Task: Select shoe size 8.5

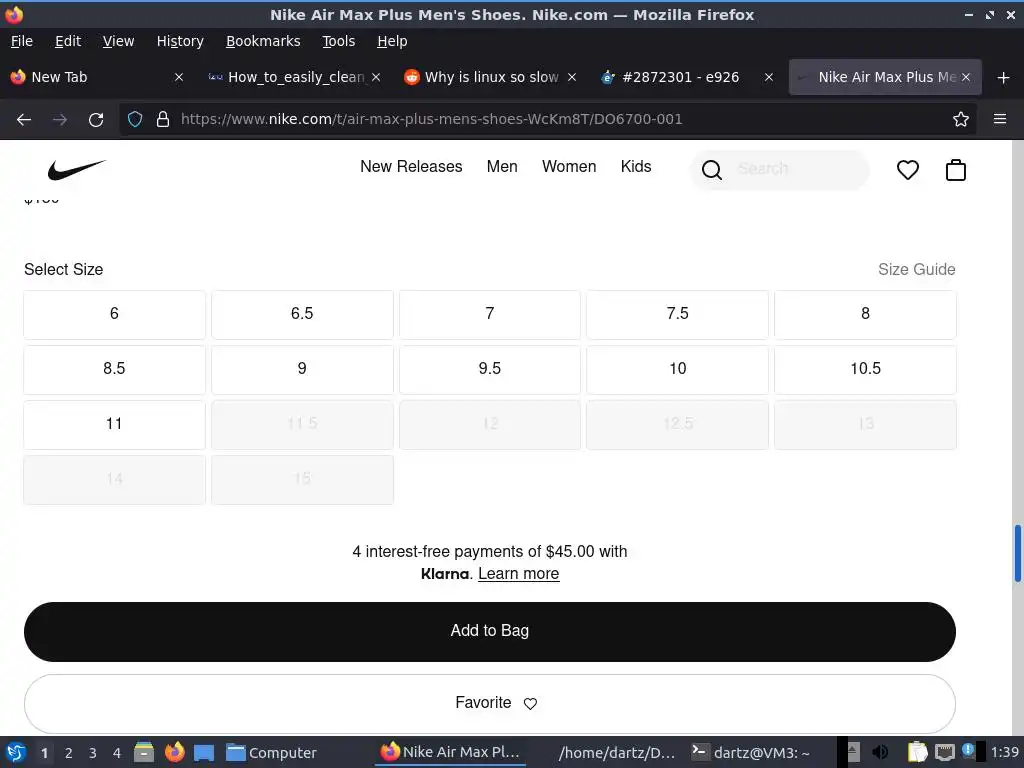Action: pos(114,369)
